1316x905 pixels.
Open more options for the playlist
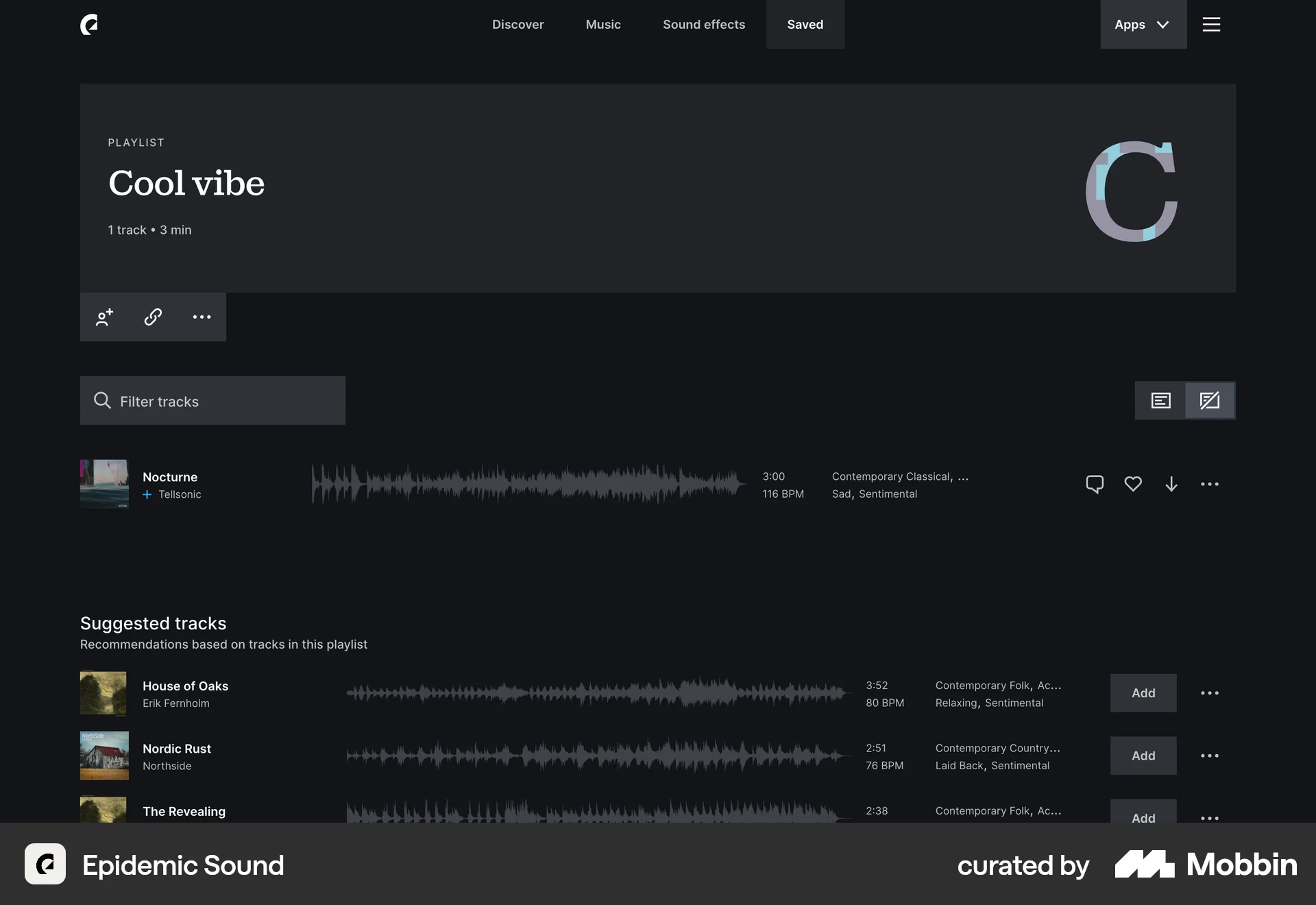click(x=201, y=317)
